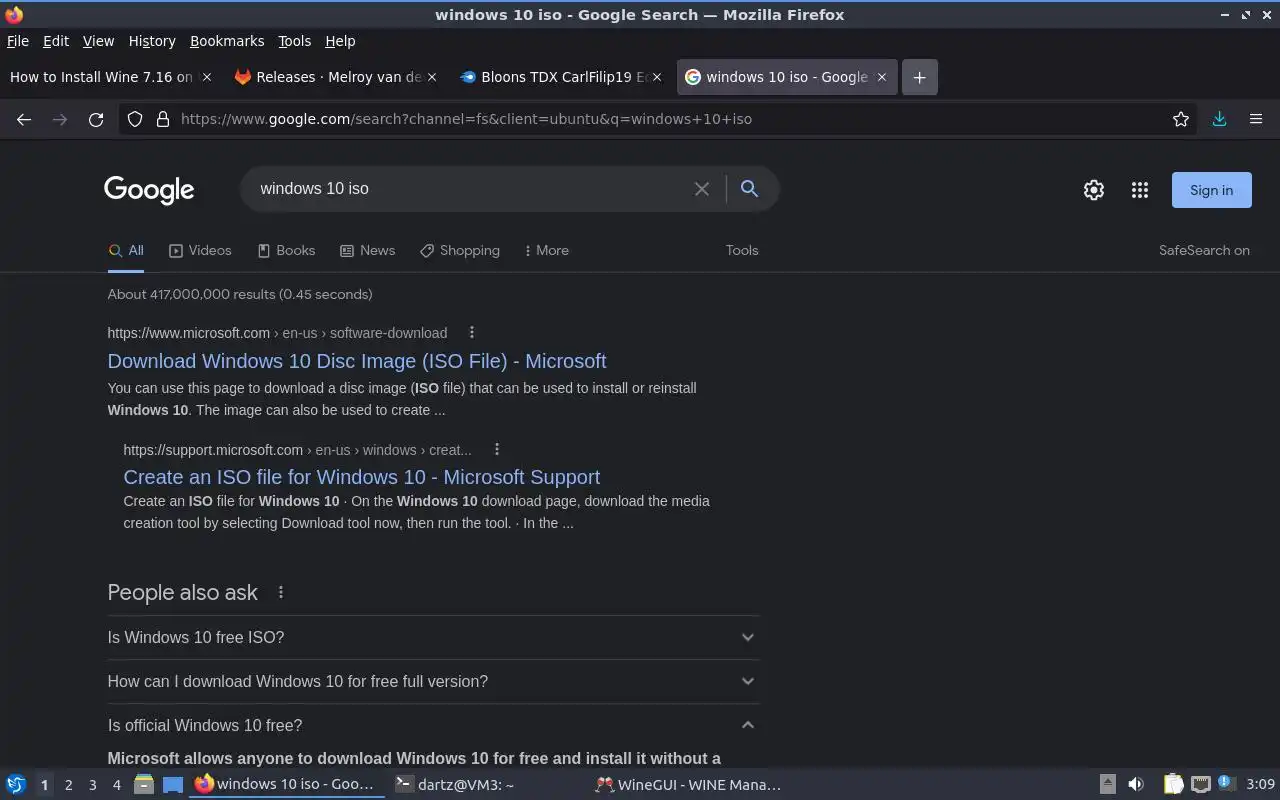Switch to the 'How to Install Wine 7.16' tab
1280x800 pixels.
point(100,77)
